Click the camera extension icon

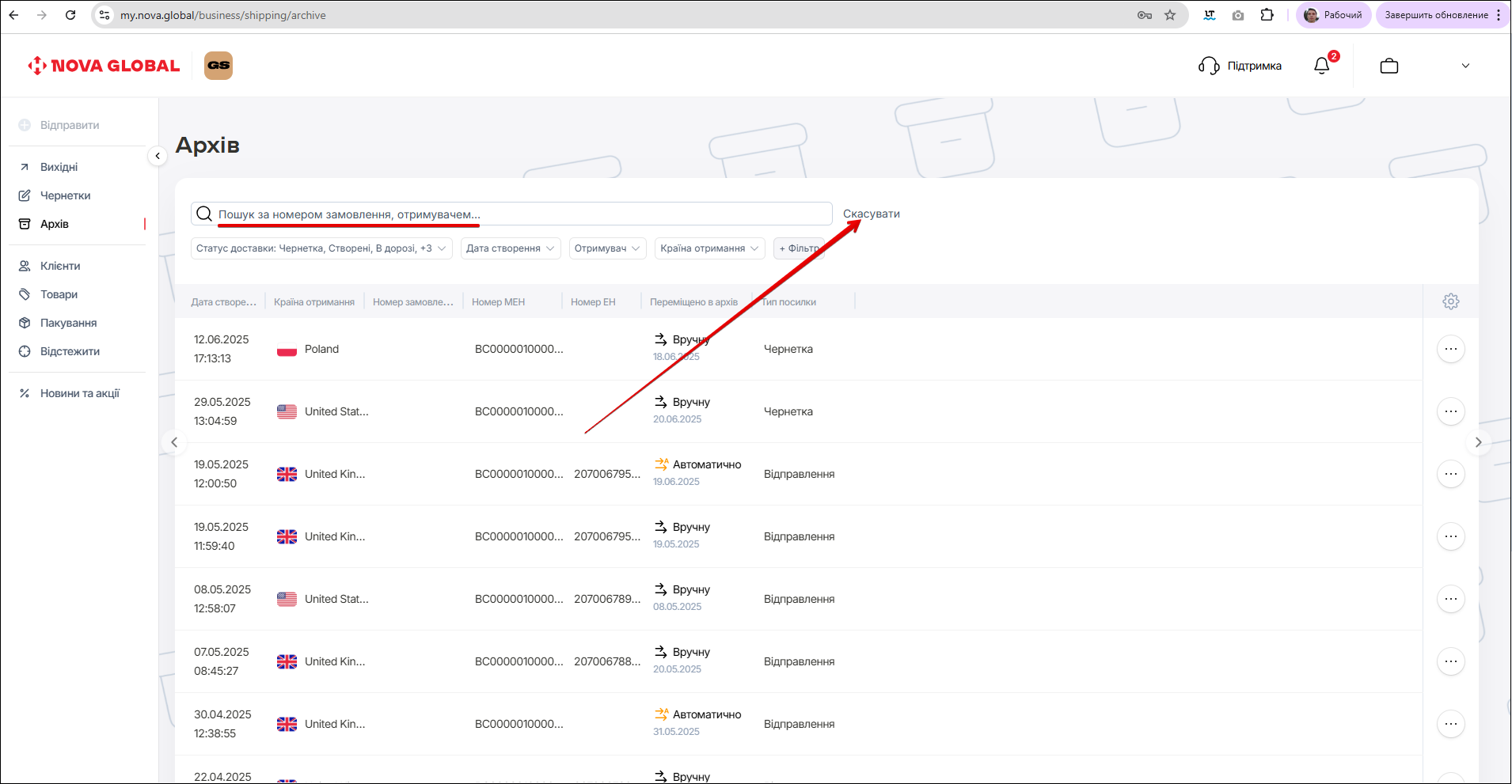(1238, 15)
